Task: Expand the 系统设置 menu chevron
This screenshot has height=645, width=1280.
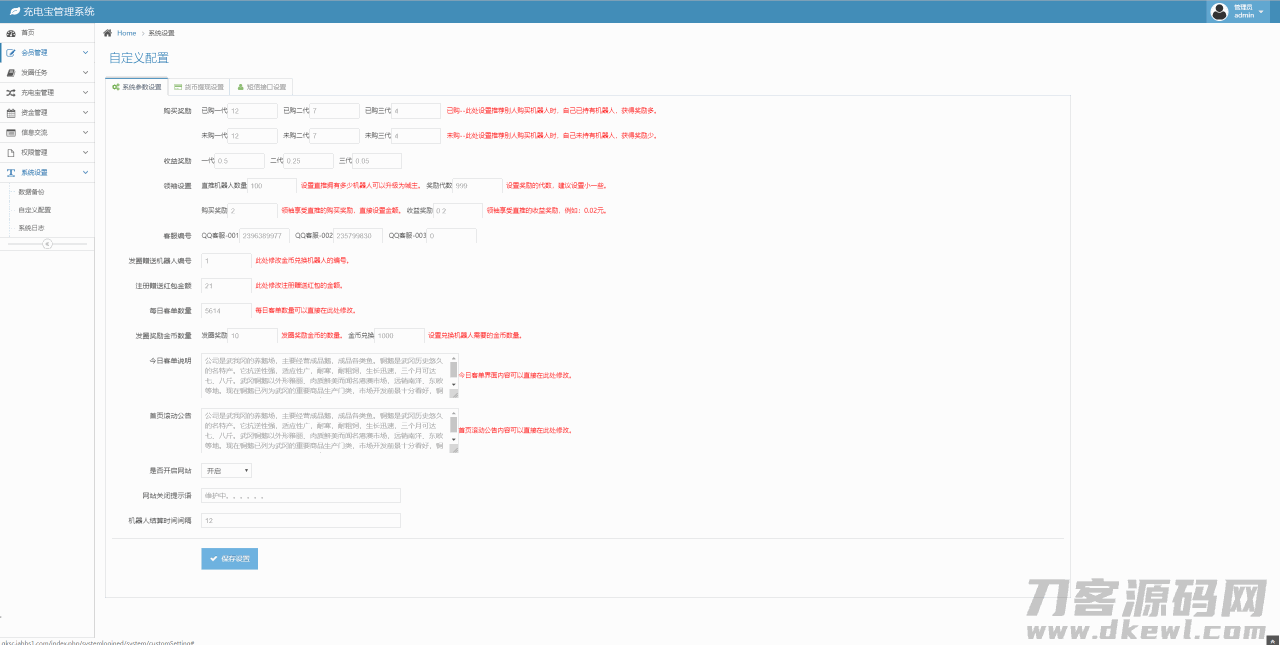Action: coord(86,172)
